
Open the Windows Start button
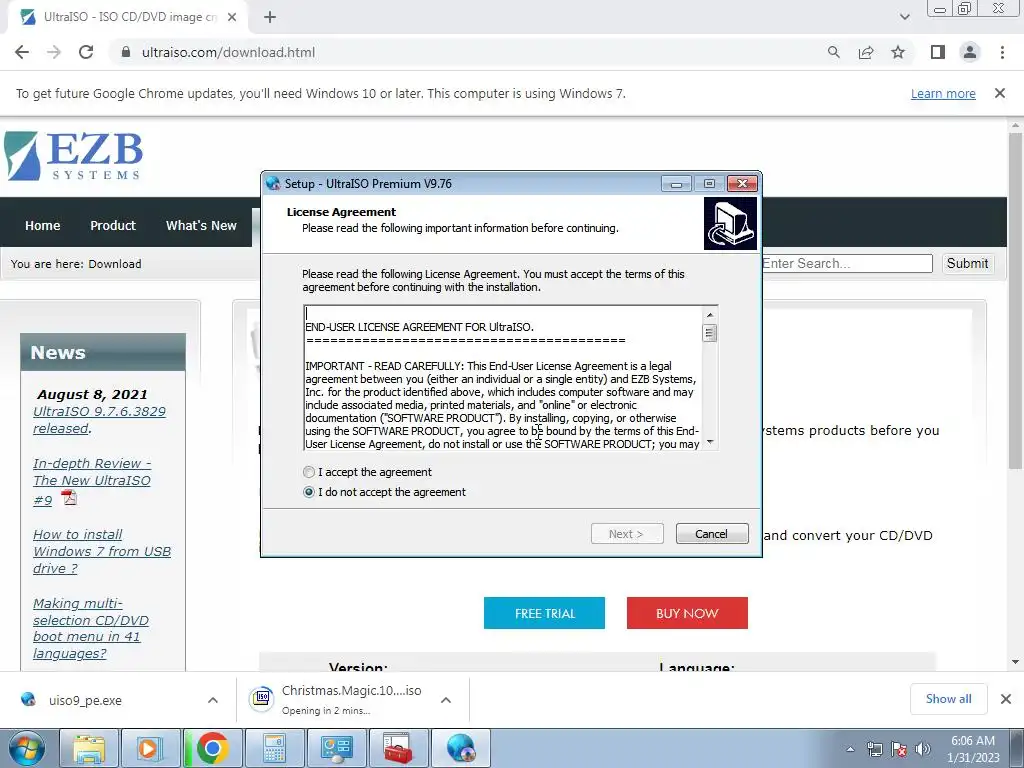pyautogui.click(x=26, y=748)
